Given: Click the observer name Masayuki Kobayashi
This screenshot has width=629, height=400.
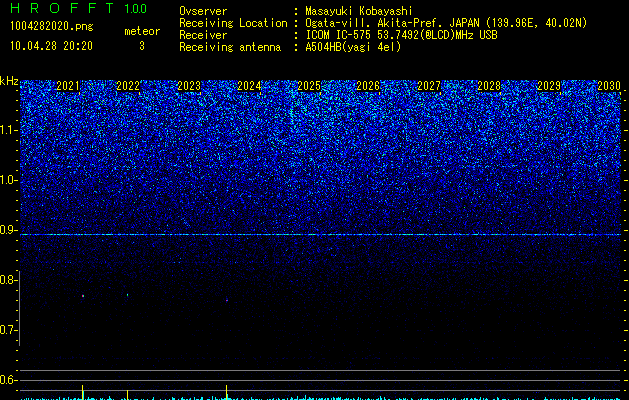Looking at the screenshot, I should tap(359, 11).
